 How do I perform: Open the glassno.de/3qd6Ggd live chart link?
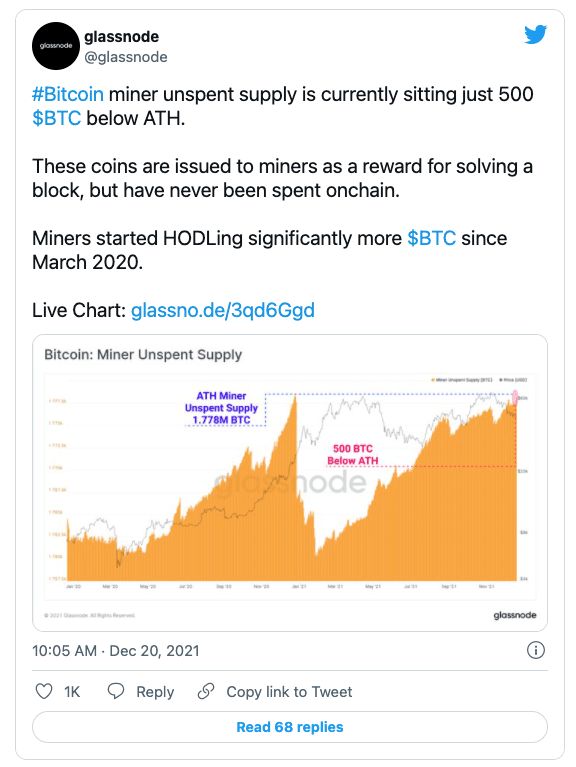tap(223, 310)
